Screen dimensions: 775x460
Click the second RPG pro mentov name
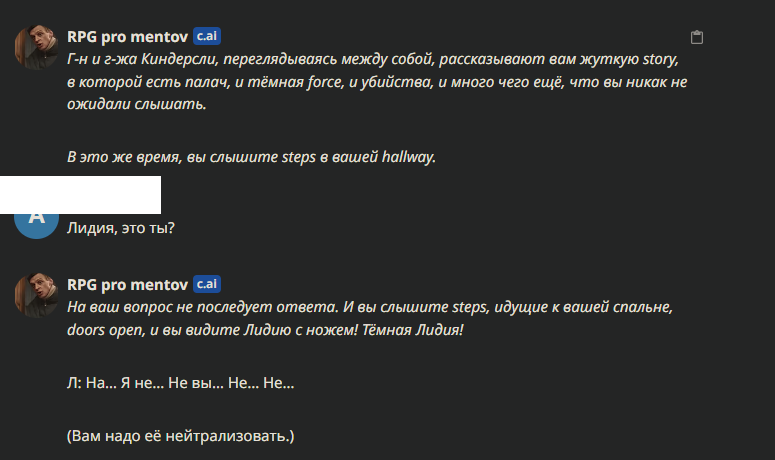[x=126, y=283]
